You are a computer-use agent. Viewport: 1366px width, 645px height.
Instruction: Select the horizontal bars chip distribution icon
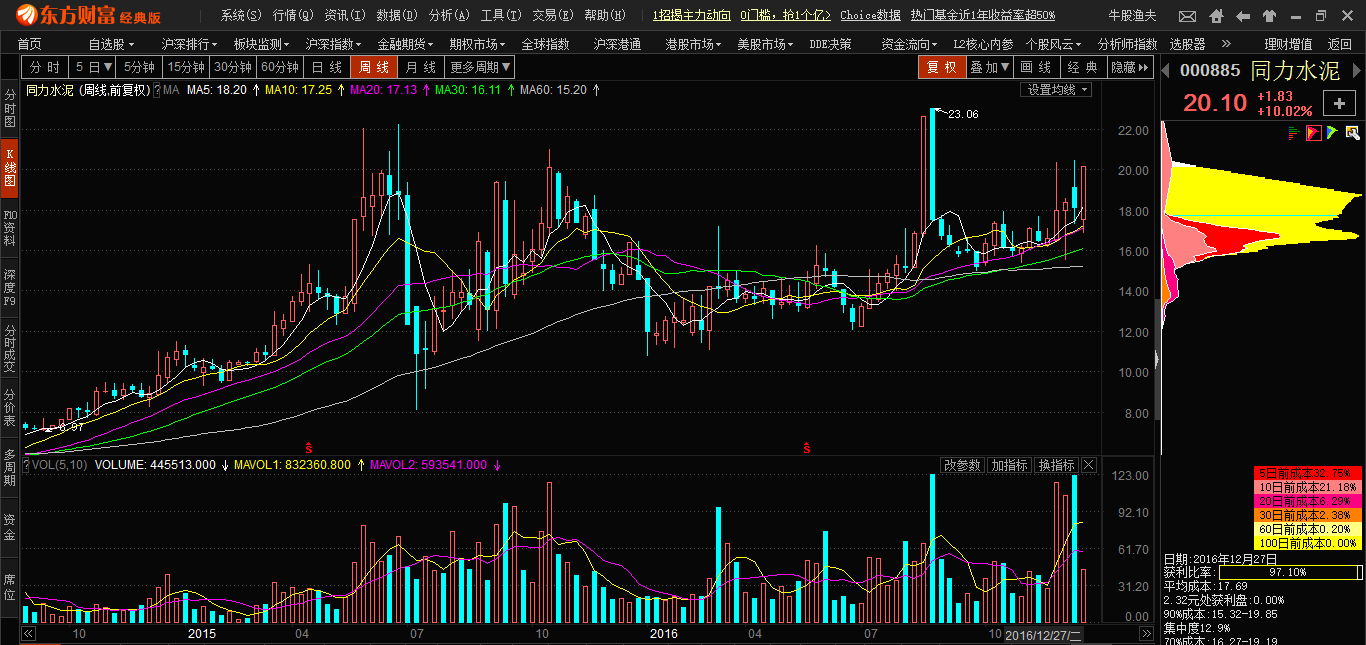1294,132
